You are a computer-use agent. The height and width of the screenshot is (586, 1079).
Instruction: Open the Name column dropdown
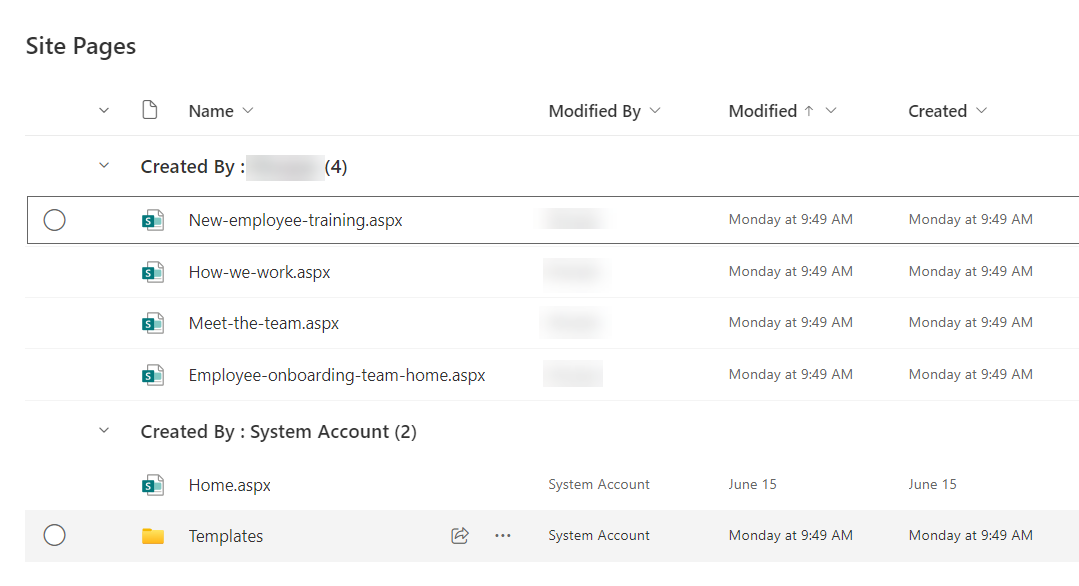[x=246, y=110]
